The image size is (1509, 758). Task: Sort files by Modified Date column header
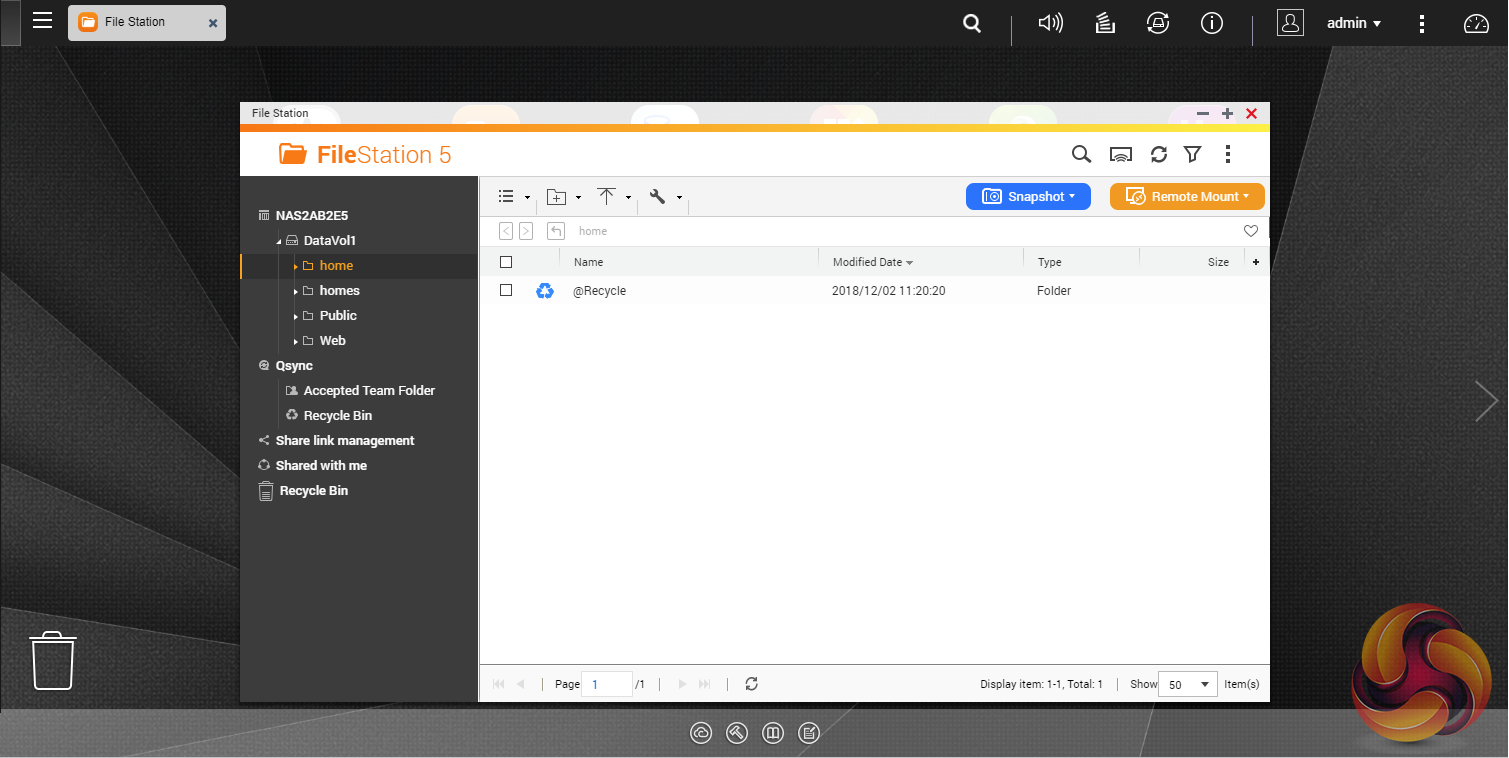868,262
